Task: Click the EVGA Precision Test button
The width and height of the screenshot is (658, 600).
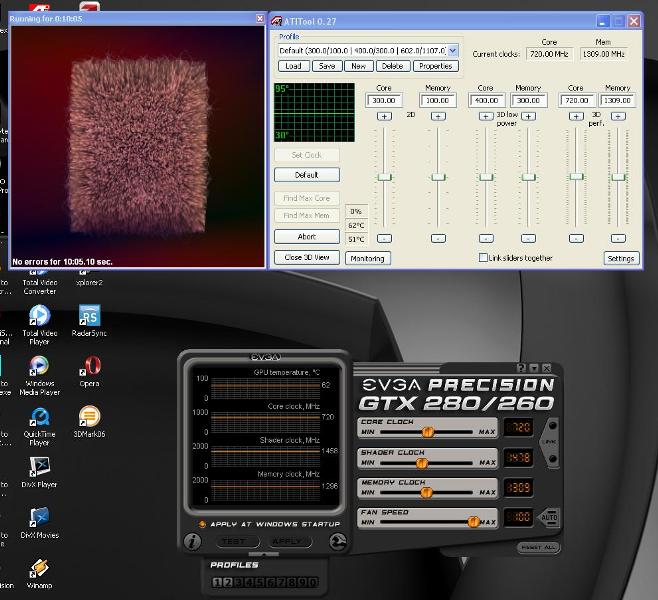Action: click(238, 542)
